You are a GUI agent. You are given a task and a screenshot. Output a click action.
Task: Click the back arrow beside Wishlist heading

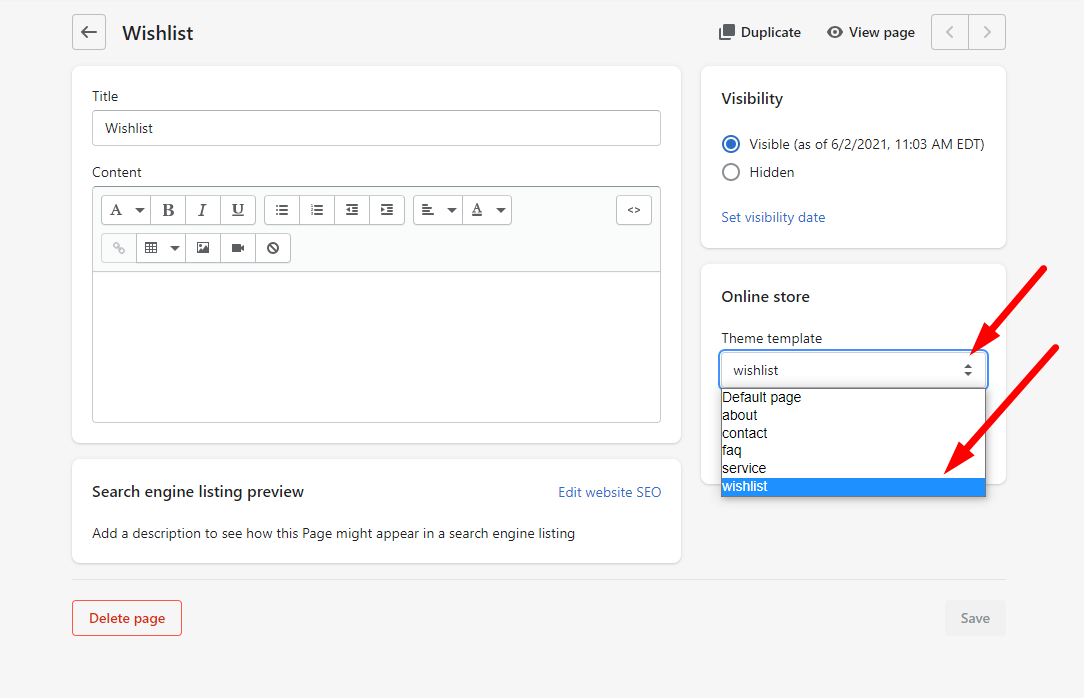click(x=89, y=32)
